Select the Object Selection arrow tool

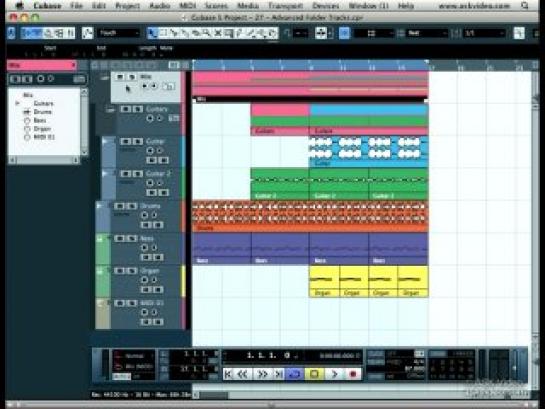click(x=152, y=33)
